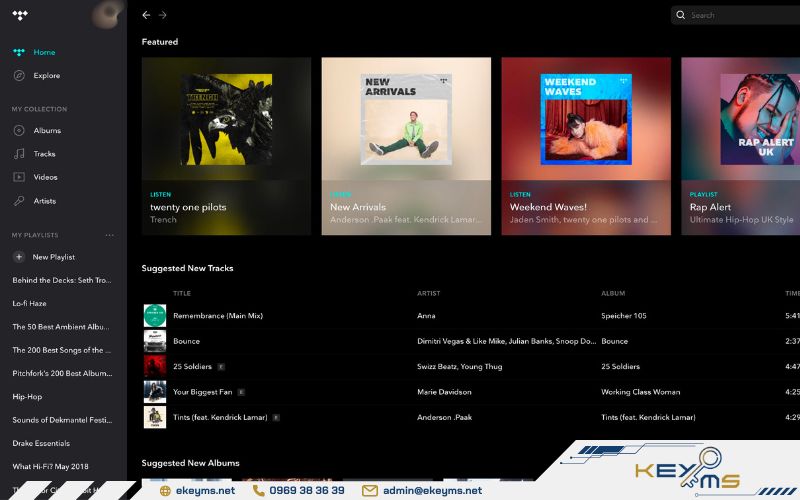
Task: Open the New Arrivals cover art
Action: (406, 119)
